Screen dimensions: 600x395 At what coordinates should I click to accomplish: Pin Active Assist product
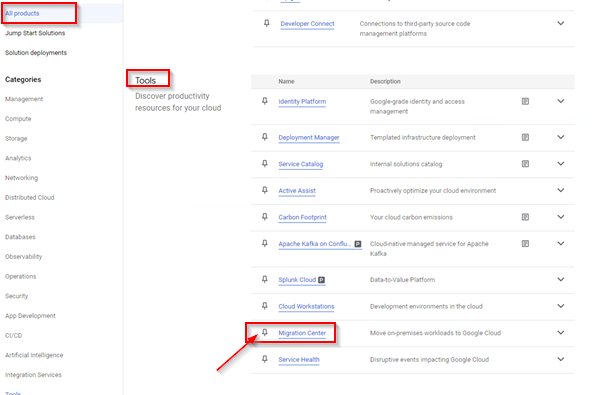pyautogui.click(x=265, y=190)
